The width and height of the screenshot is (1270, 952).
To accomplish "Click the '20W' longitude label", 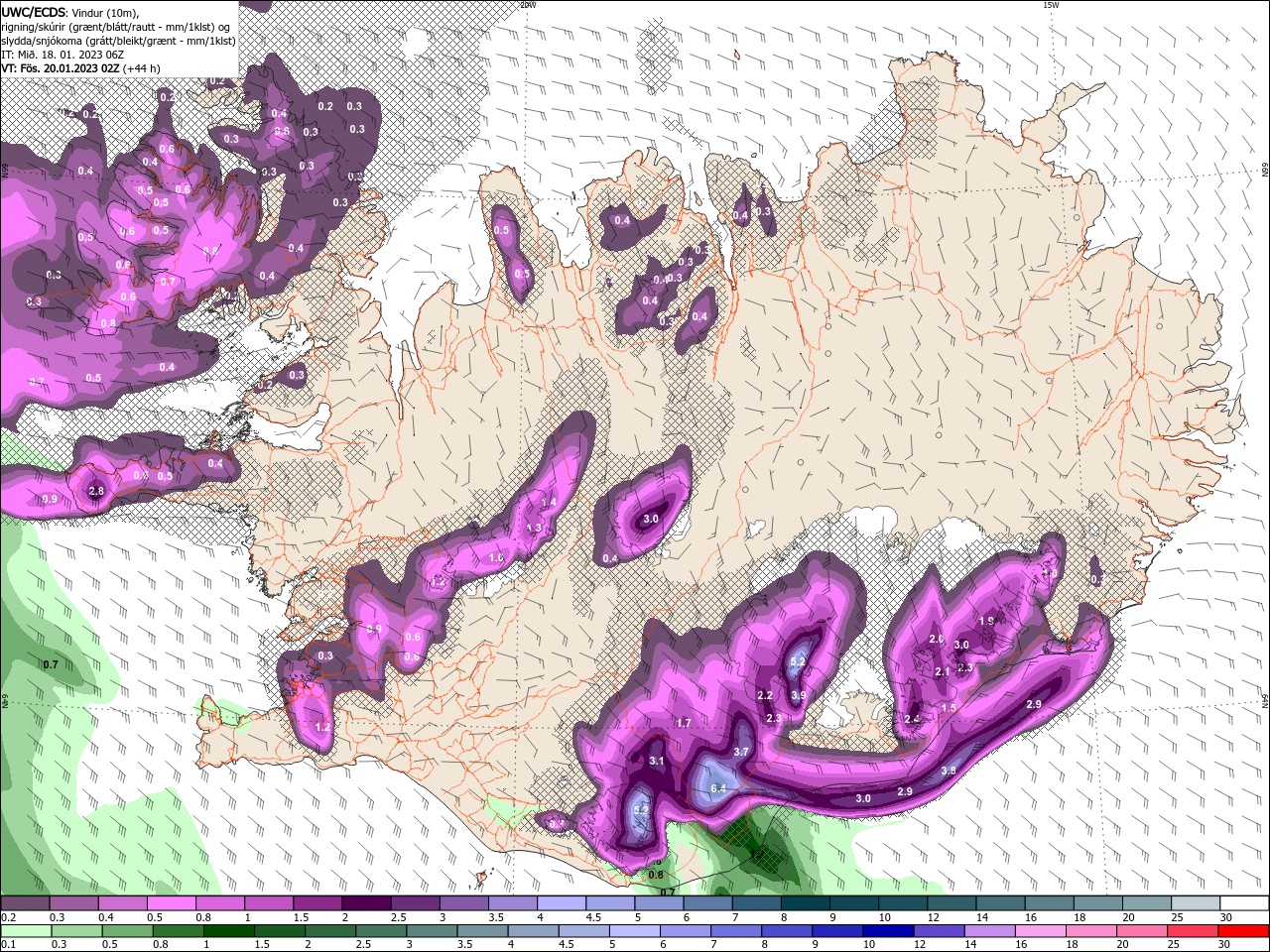I will pos(528,5).
